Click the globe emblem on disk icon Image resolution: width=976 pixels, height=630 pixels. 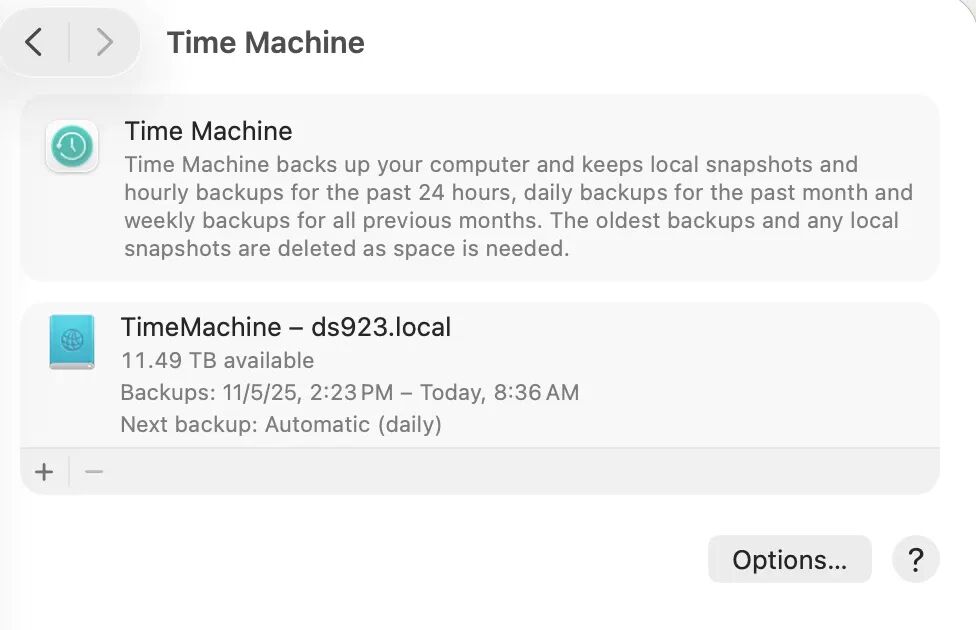point(72,340)
